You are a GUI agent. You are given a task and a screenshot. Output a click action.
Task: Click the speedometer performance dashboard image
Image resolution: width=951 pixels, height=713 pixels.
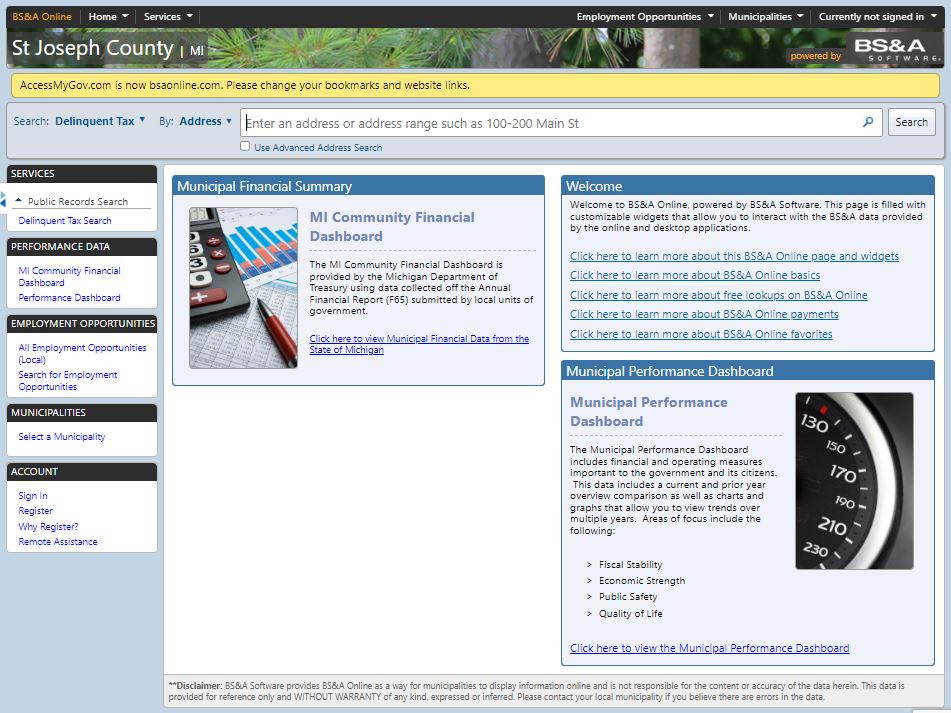point(854,481)
